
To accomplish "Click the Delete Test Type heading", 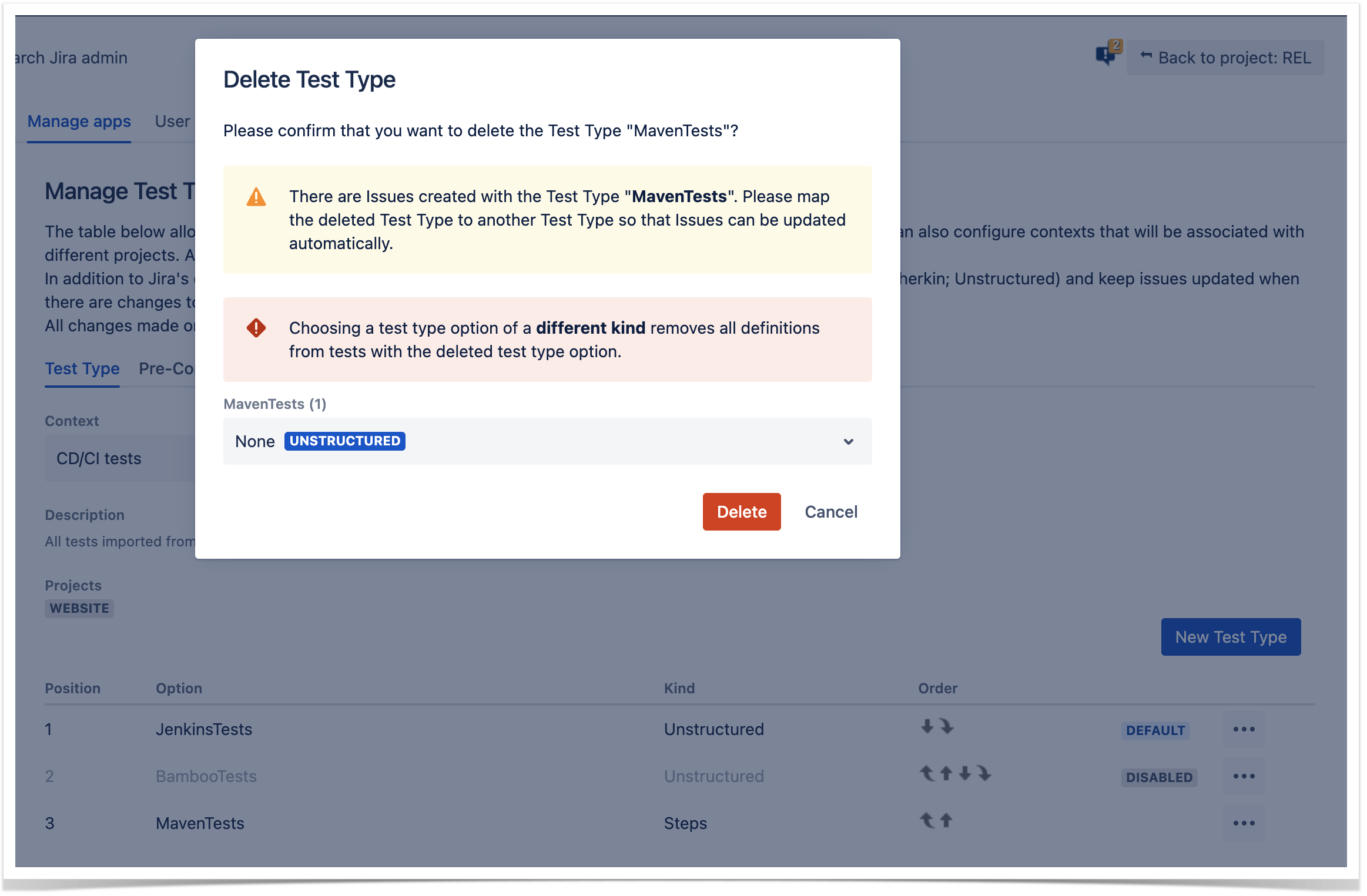I will (309, 79).
